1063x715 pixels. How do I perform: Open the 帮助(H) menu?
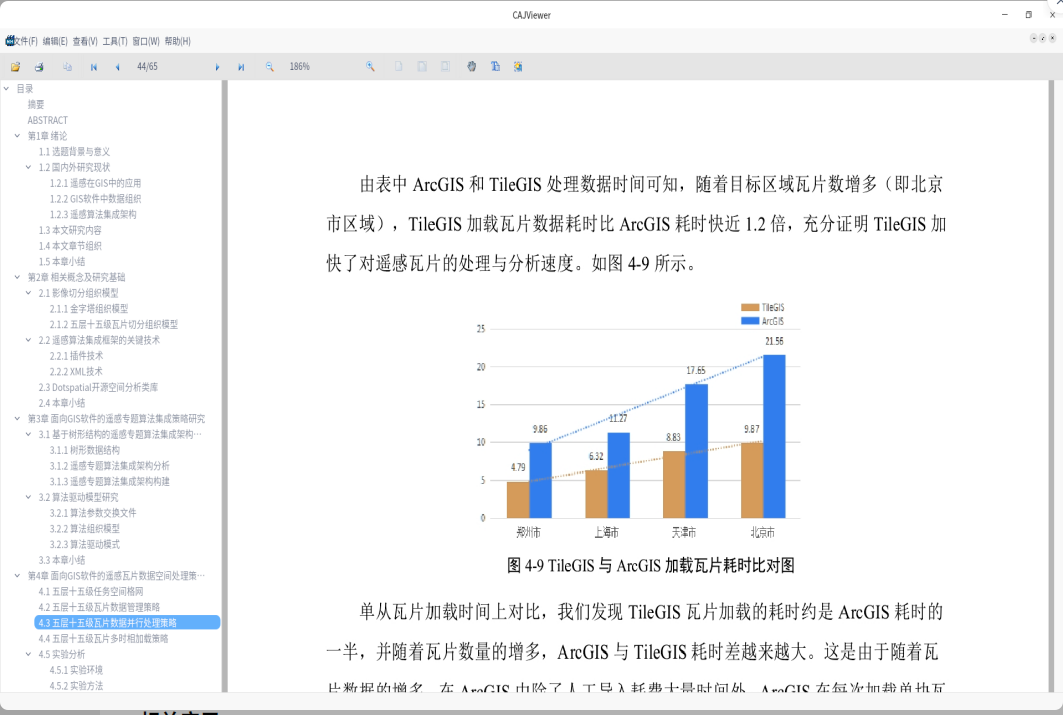point(177,41)
